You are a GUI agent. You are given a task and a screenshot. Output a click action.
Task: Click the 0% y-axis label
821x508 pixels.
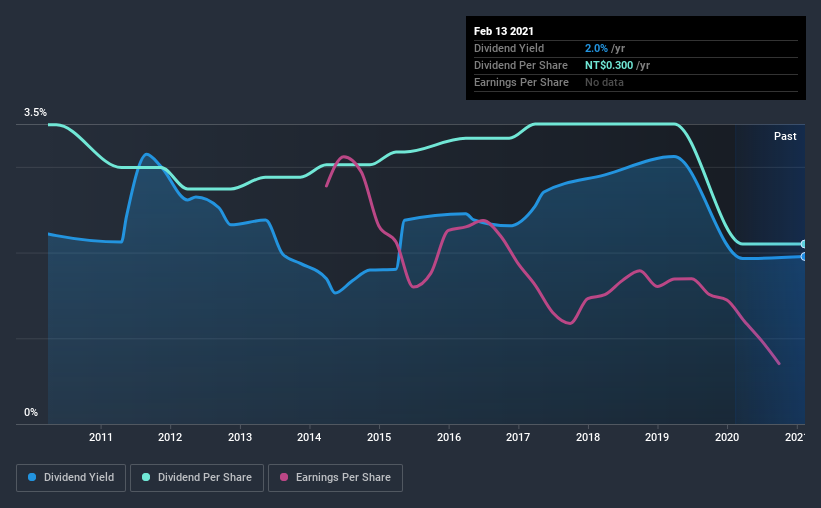31,412
